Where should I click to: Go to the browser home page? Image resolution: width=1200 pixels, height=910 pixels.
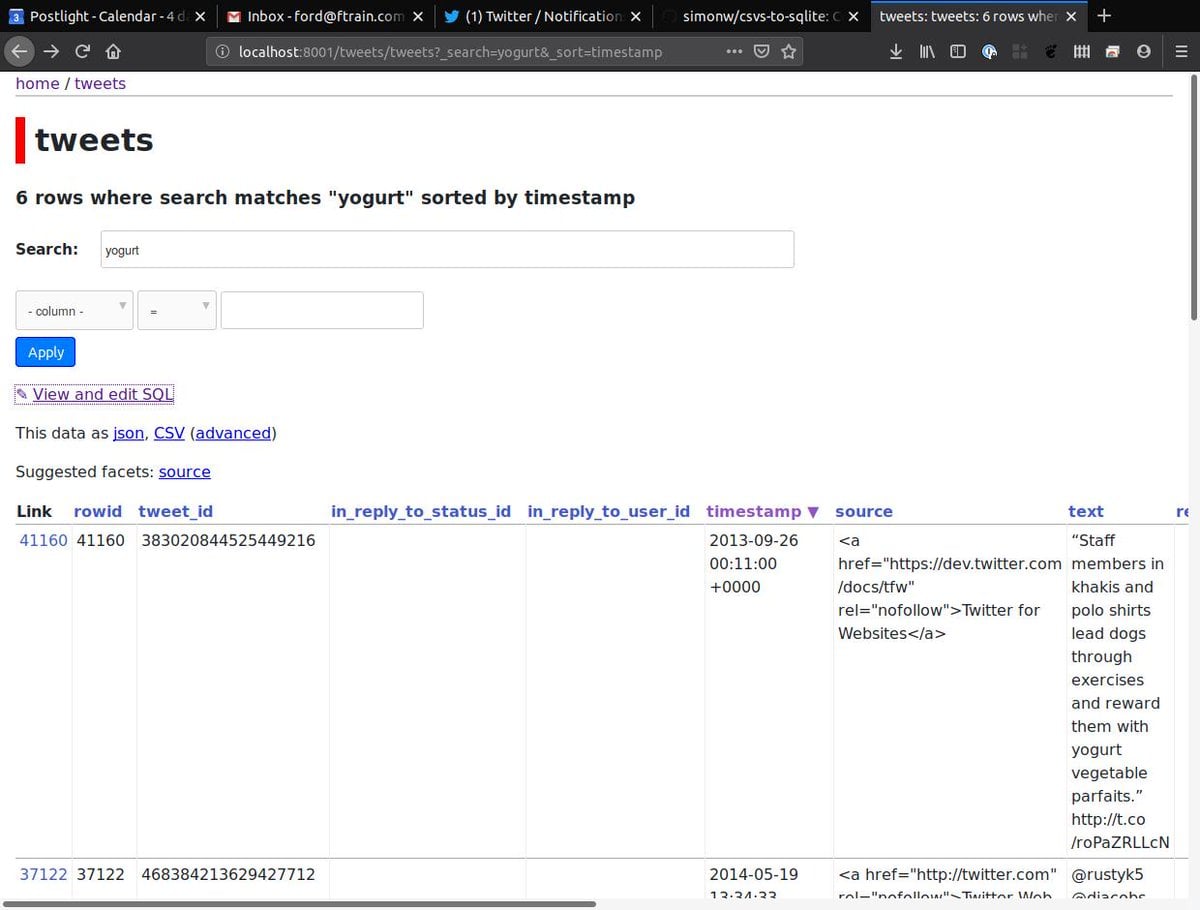[x=113, y=52]
